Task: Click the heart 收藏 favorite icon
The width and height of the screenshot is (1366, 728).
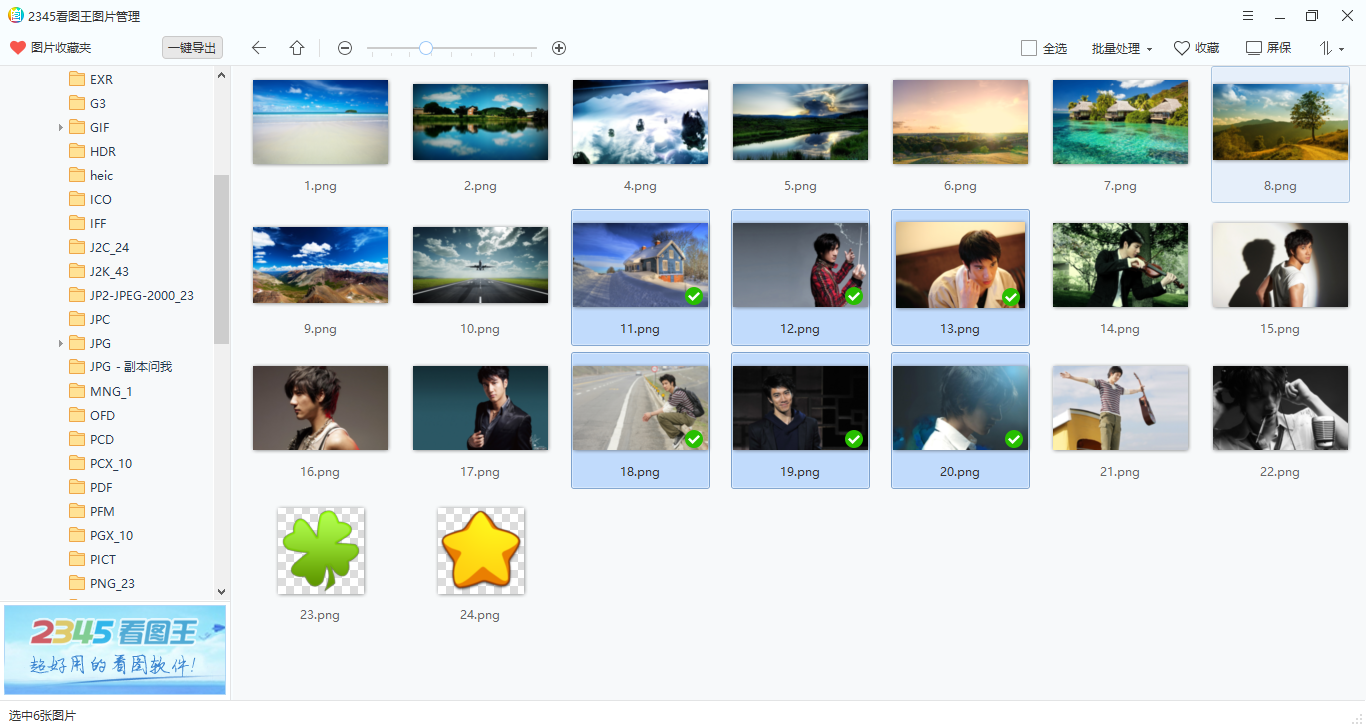Action: tap(1181, 48)
